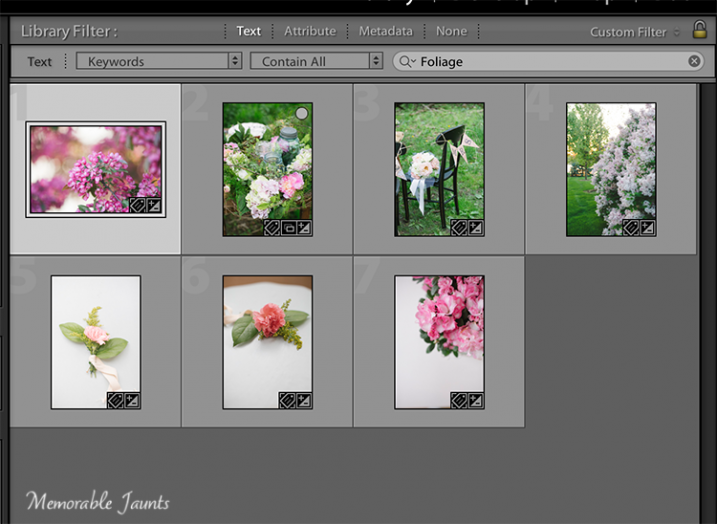The image size is (717, 524).
Task: Clear the Foliage search text
Action: (694, 61)
